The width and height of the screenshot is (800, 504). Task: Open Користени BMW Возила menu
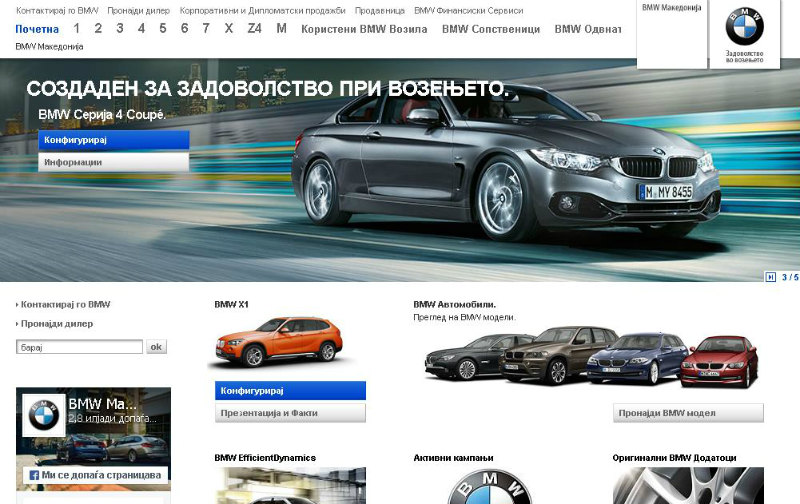[364, 29]
